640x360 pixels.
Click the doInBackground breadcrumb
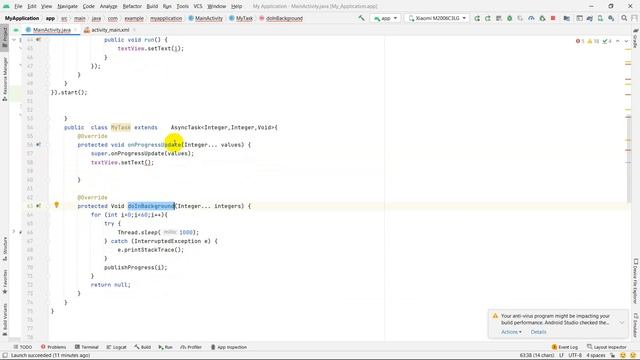pos(281,18)
